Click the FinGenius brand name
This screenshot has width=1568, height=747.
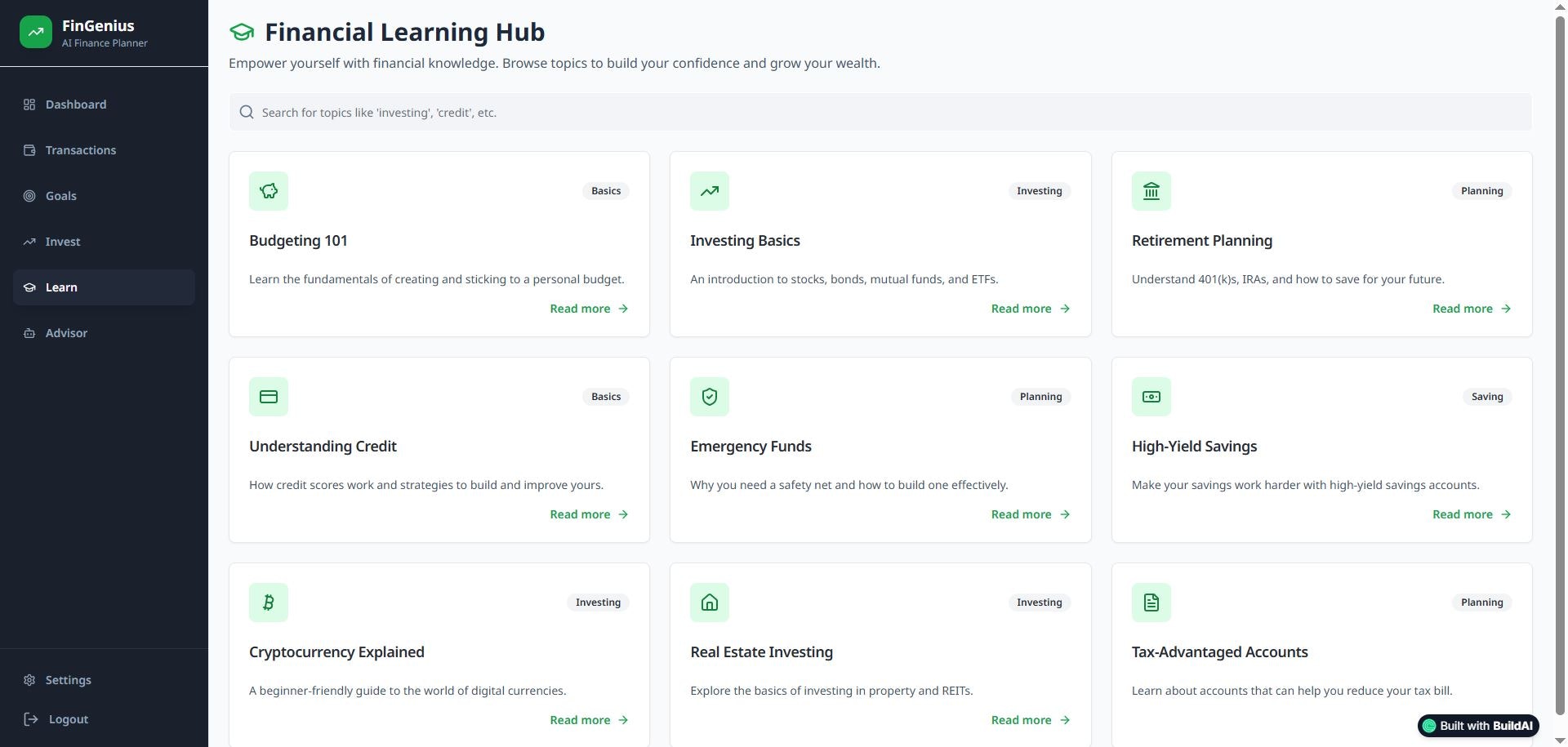(98, 25)
